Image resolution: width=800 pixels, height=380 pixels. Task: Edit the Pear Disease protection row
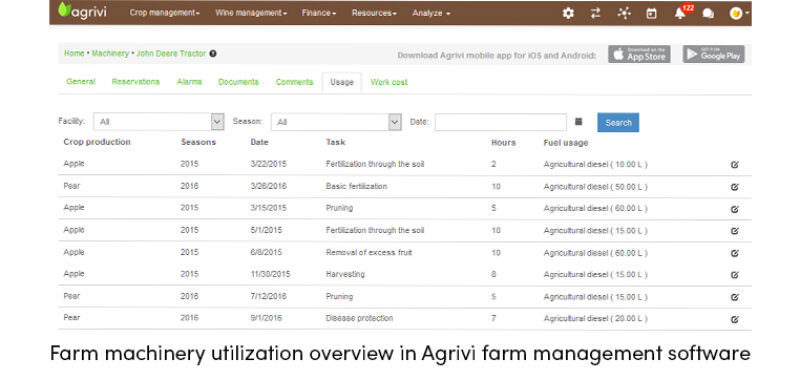735,319
